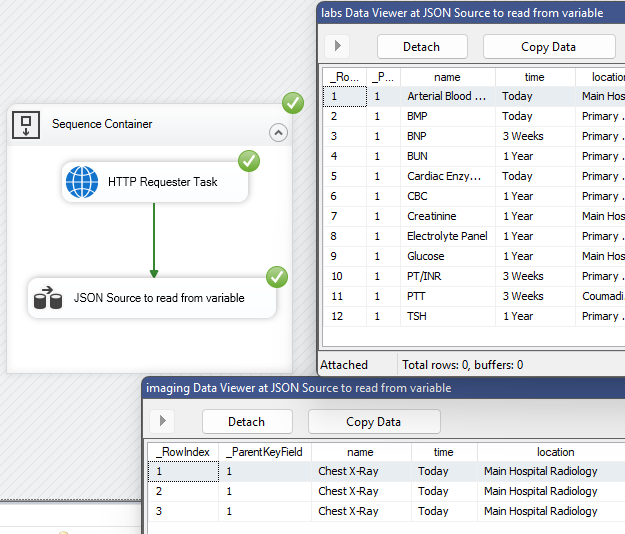Select the 'Cardiac Enzy...' cell
The image size is (625, 534).
point(448,176)
